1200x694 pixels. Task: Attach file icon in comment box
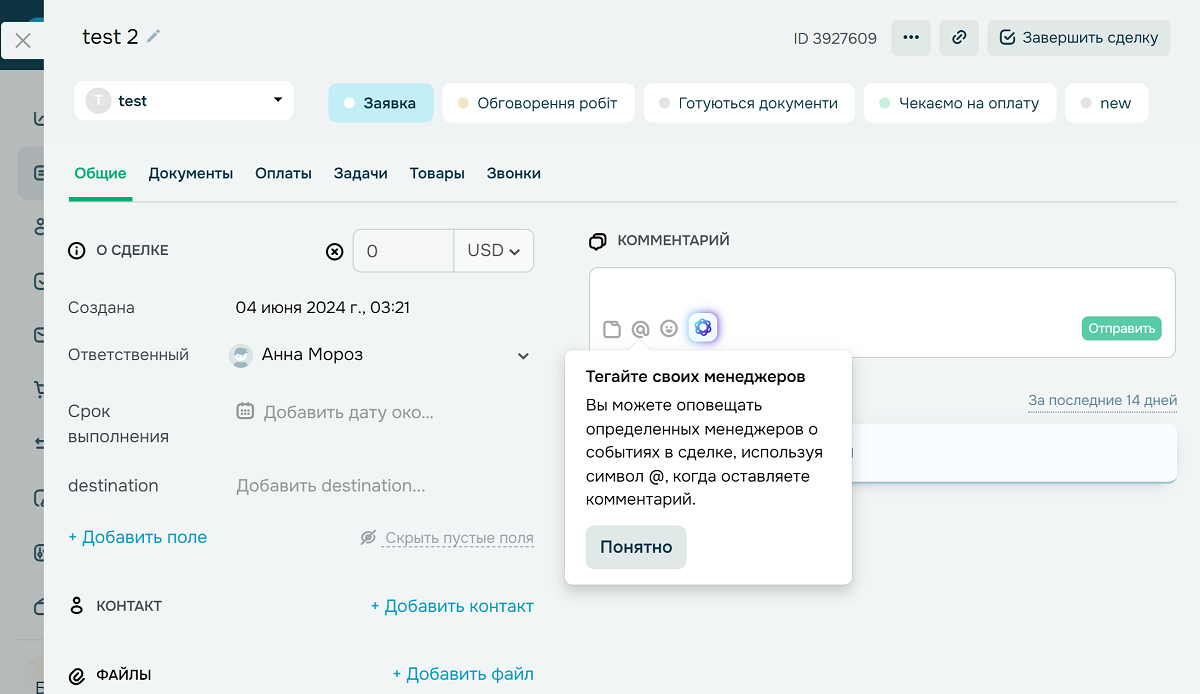(612, 329)
